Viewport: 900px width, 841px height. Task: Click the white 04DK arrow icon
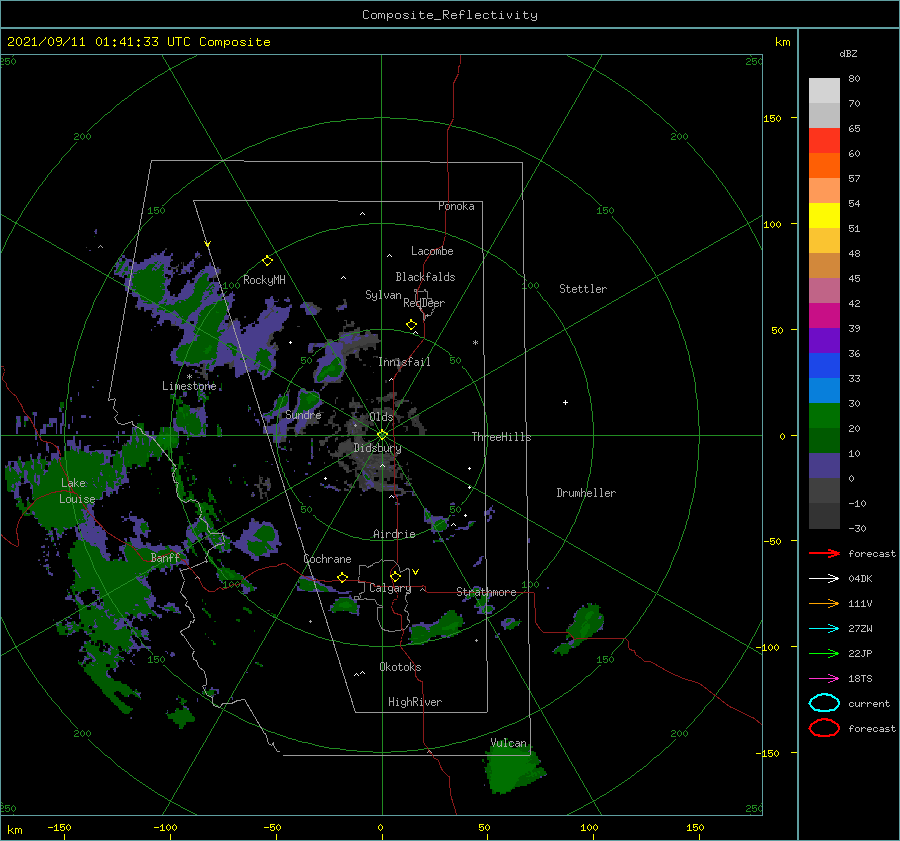click(824, 579)
